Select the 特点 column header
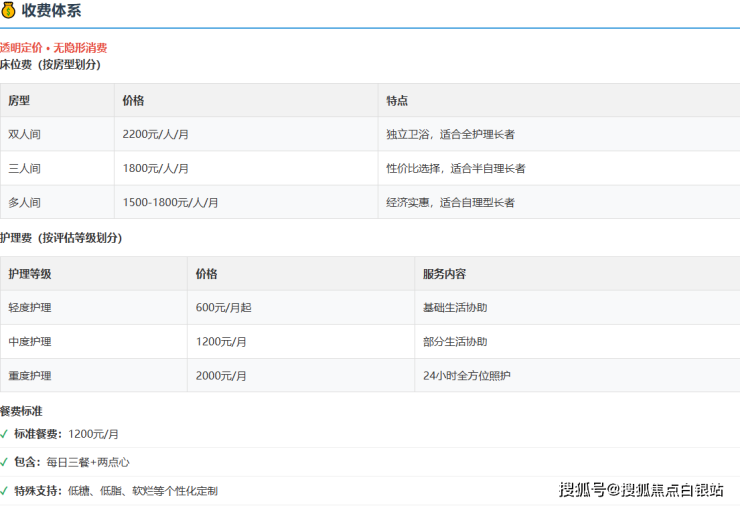This screenshot has height=506, width=740. (397, 101)
